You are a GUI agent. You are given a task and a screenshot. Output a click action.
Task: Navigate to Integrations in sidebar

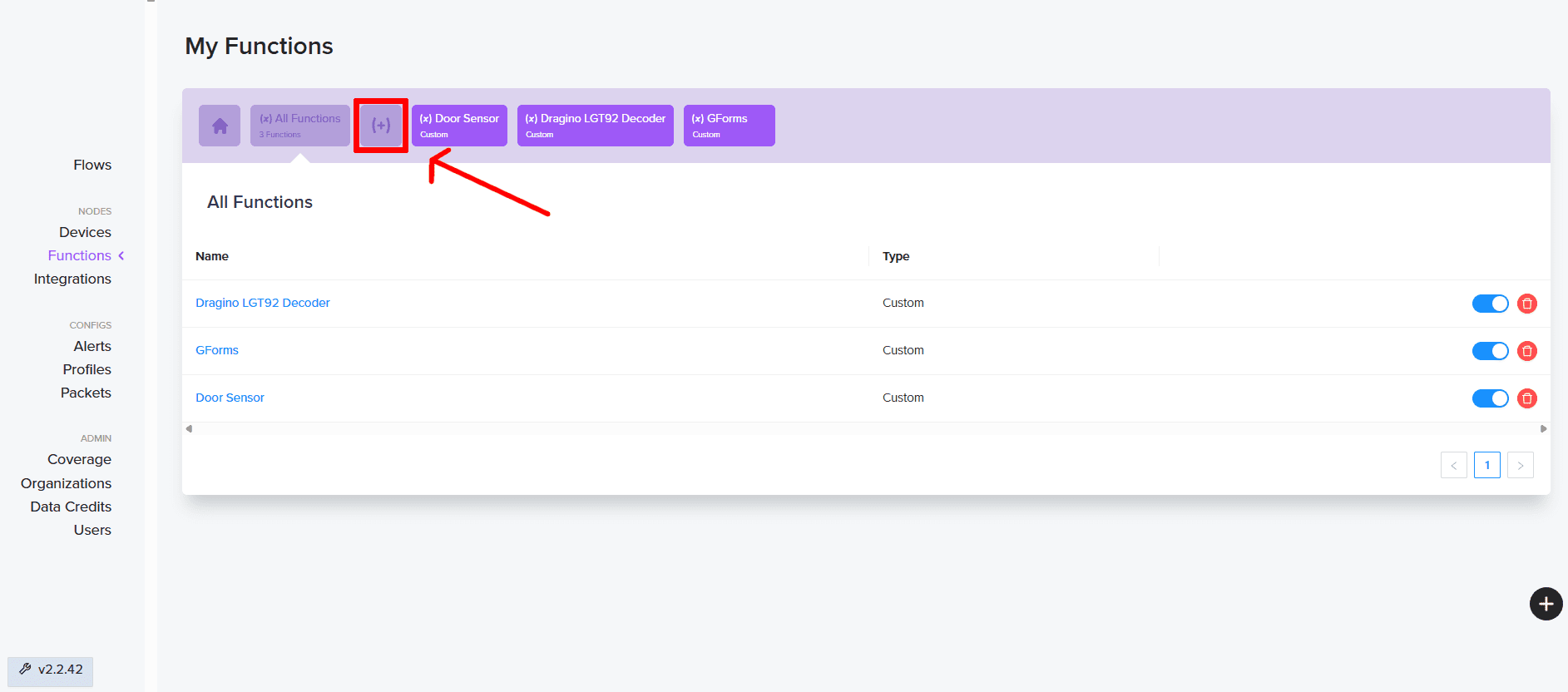coord(72,279)
